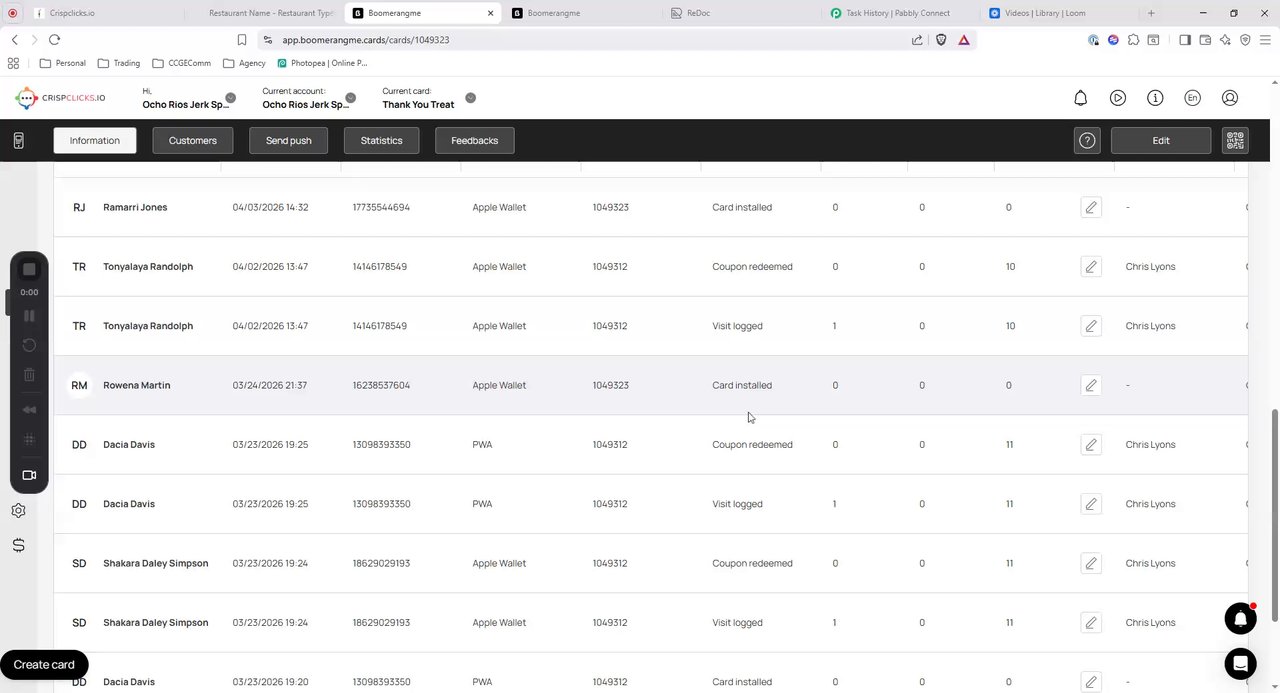The width and height of the screenshot is (1280, 693).
Task: Open the Brave wallet icon
Action: click(1205, 40)
